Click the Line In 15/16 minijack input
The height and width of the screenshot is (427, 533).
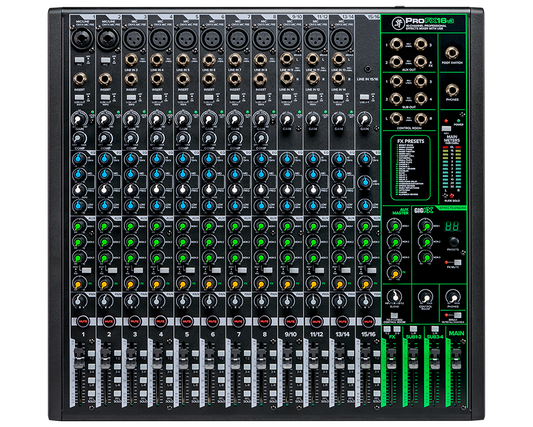[x=367, y=69]
